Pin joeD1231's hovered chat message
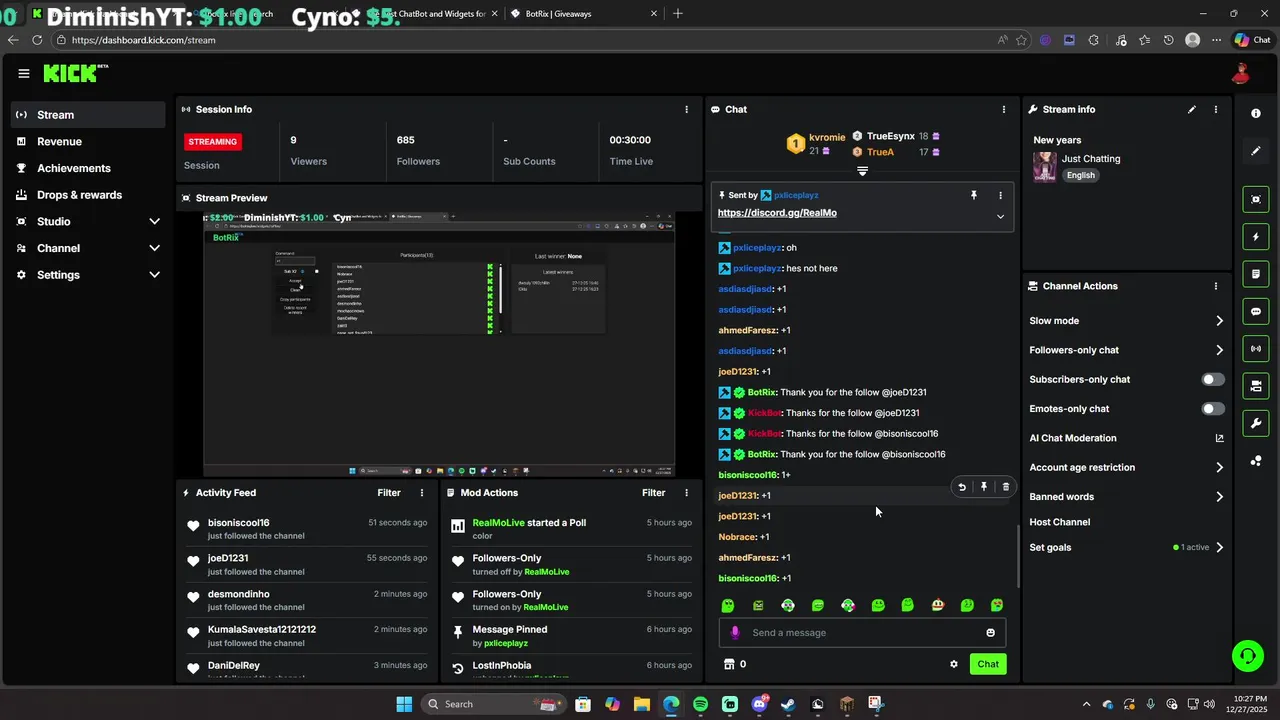 click(984, 487)
